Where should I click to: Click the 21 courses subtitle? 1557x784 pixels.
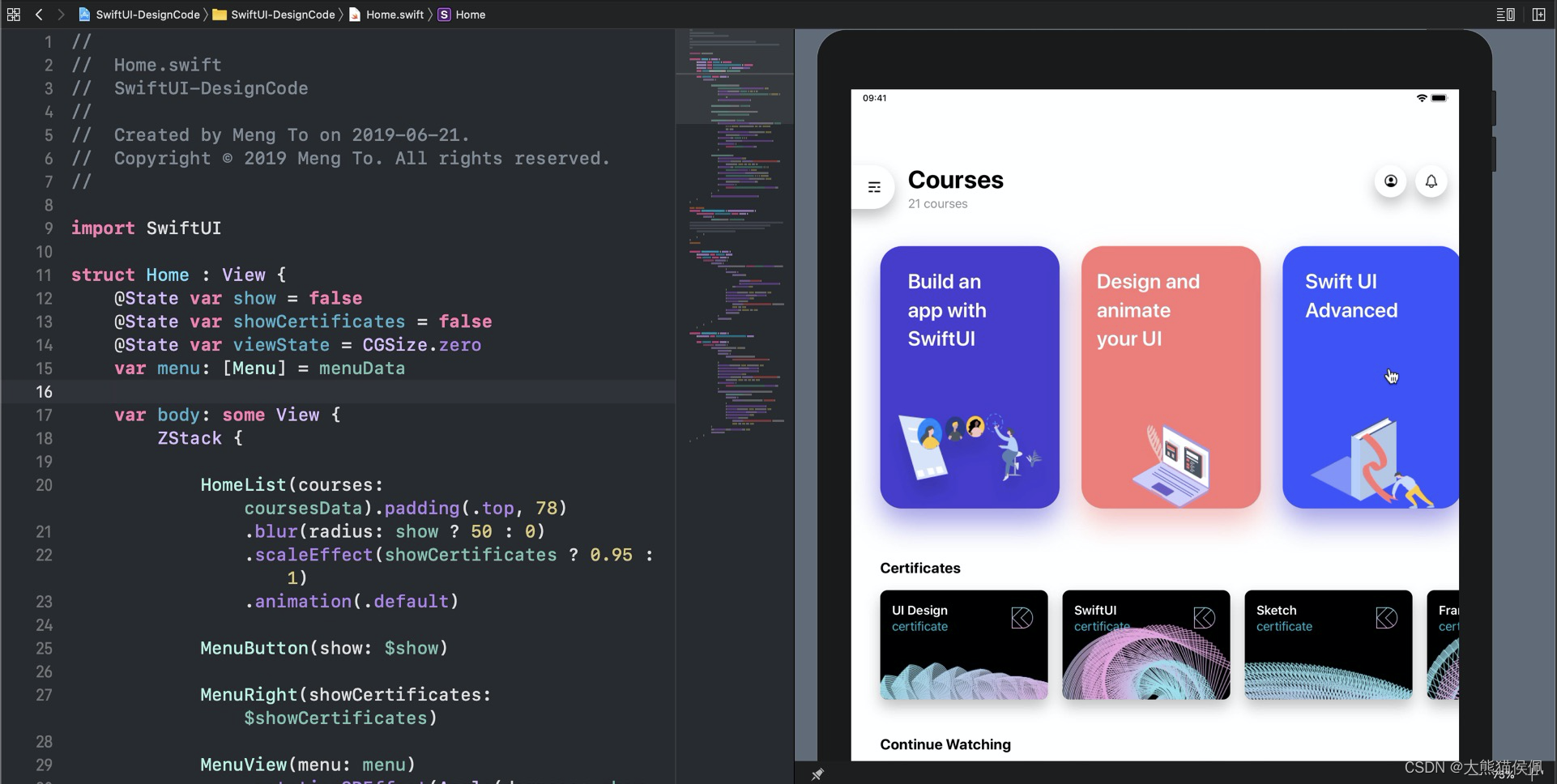(937, 204)
